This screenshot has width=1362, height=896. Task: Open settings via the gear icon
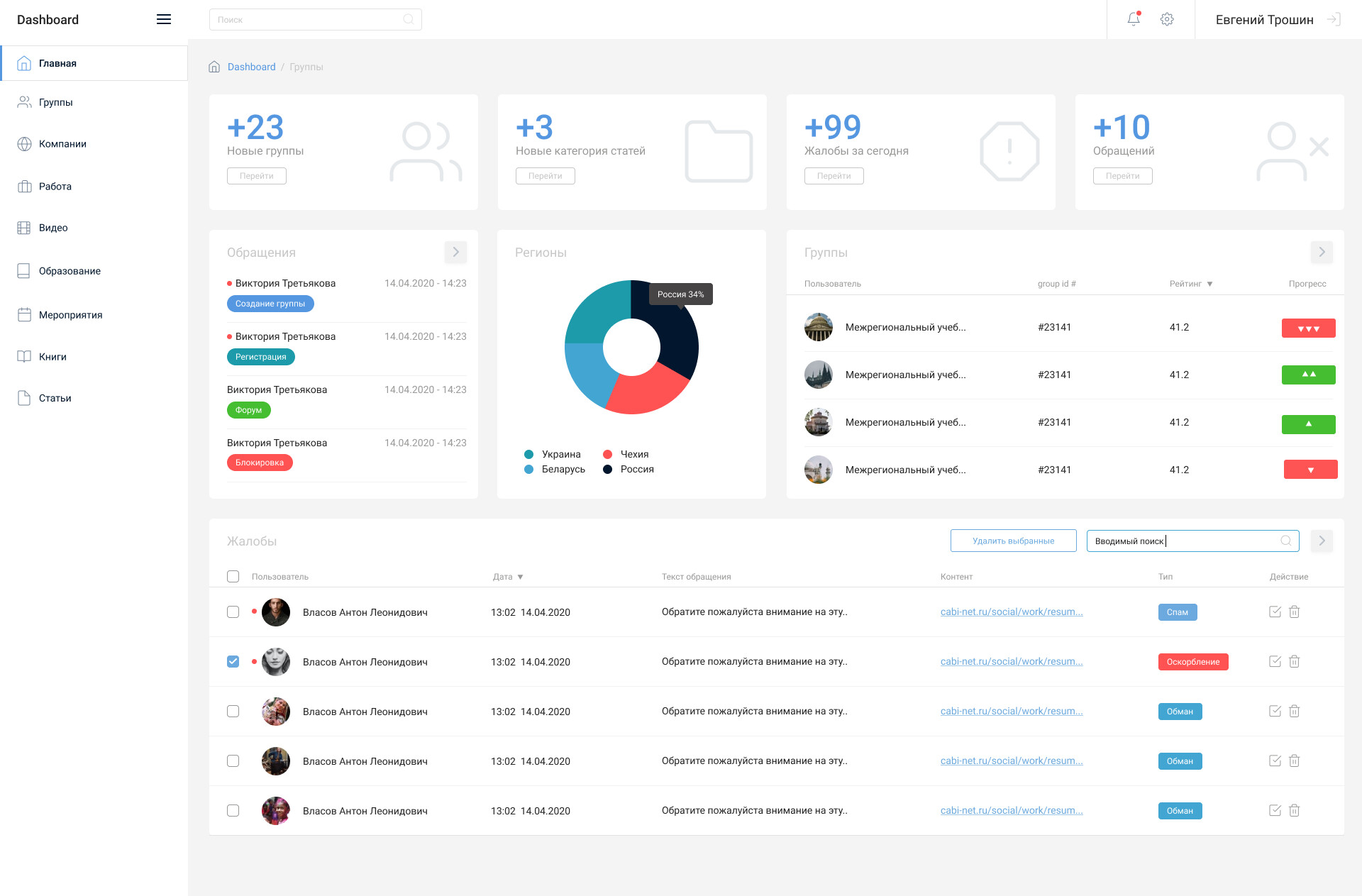(x=1167, y=19)
